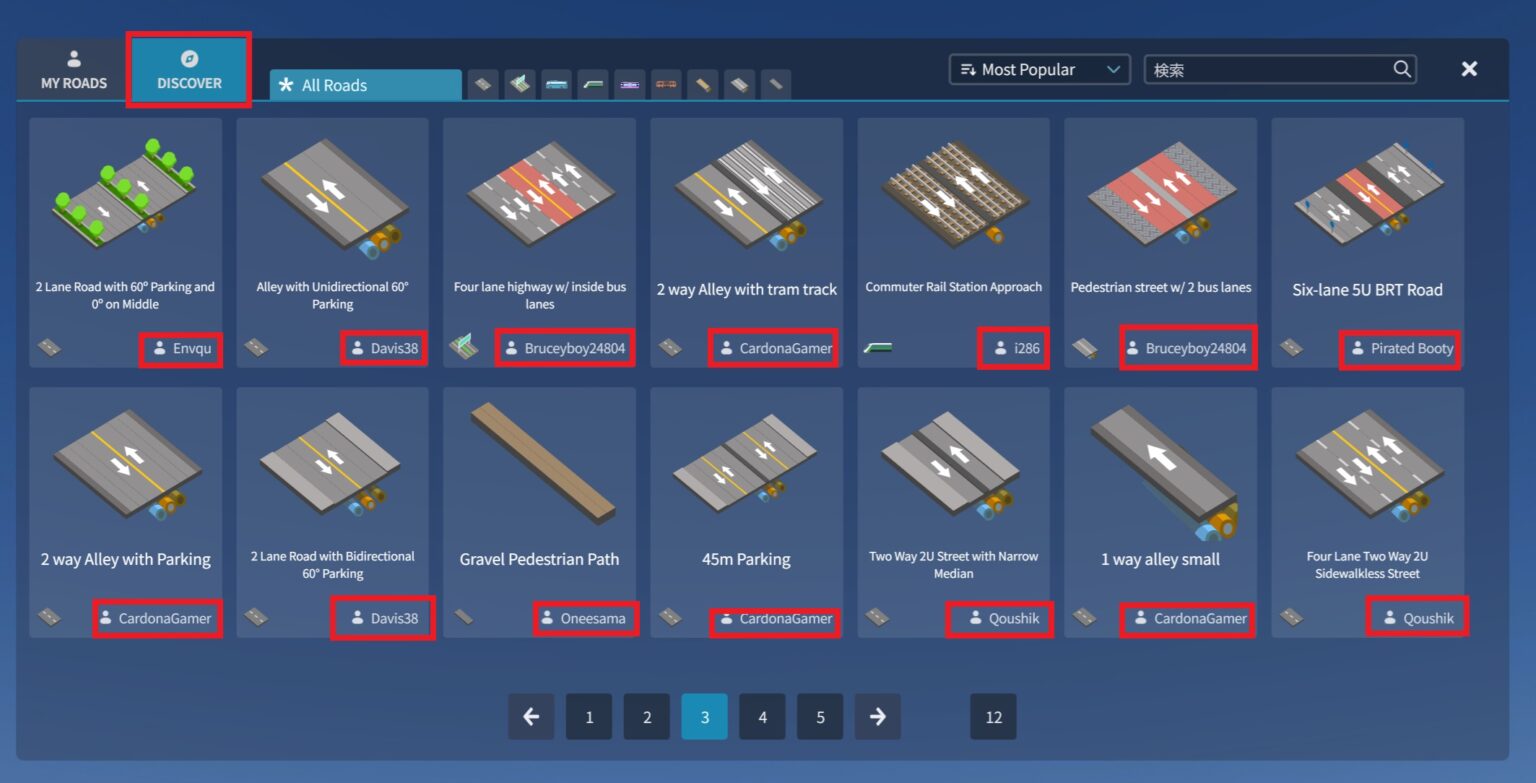Open the Most Popular sort dropdown

point(1038,69)
